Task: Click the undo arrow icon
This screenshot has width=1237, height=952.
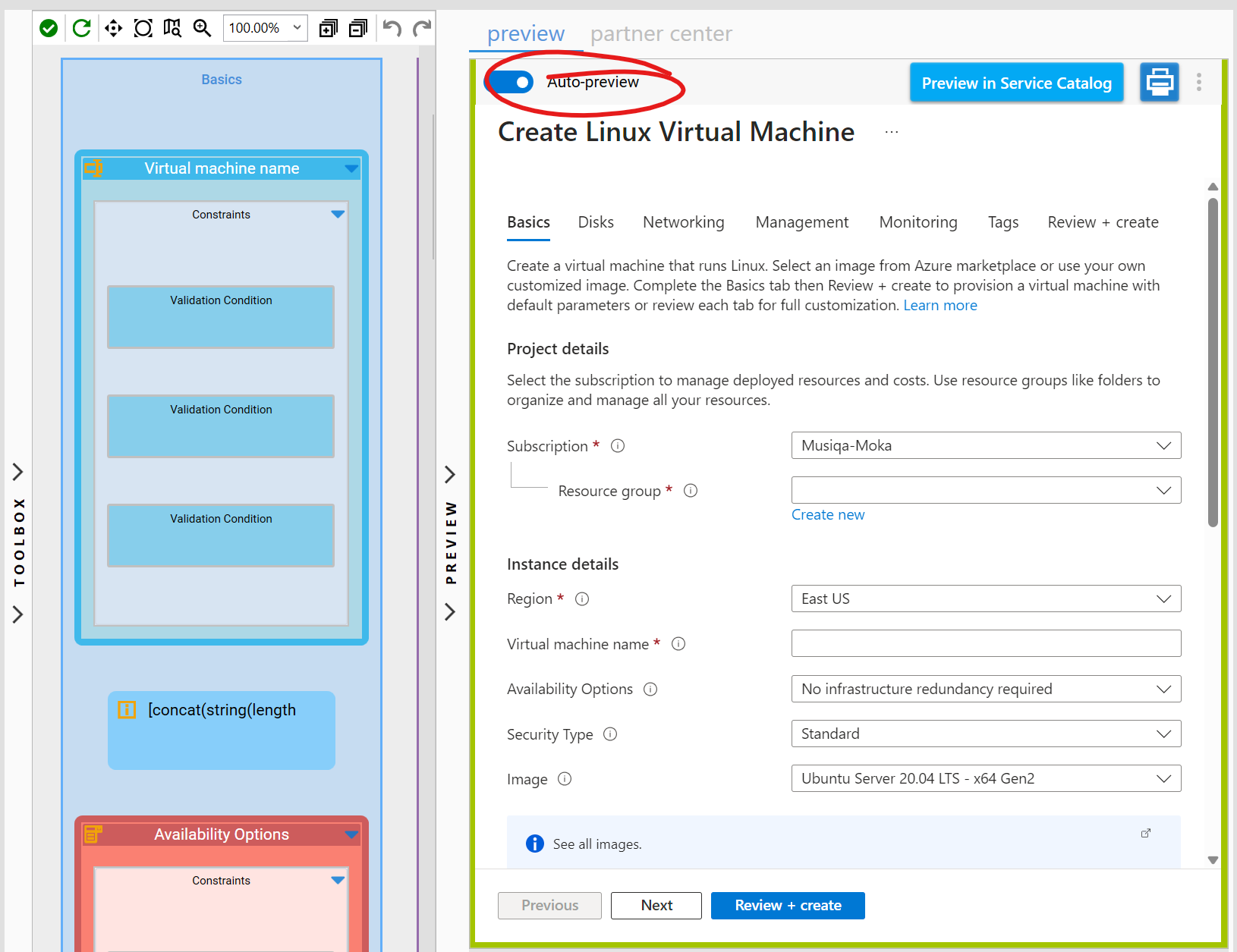Action: (392, 29)
